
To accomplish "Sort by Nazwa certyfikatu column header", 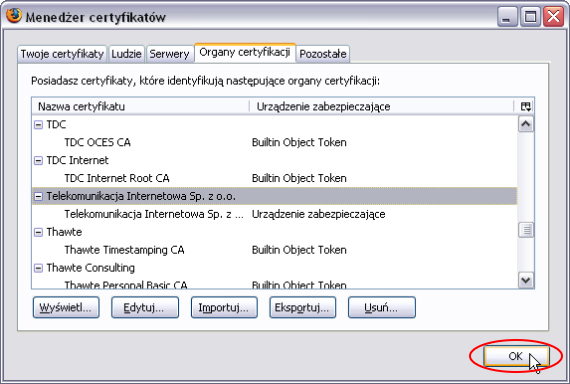I will [140, 107].
